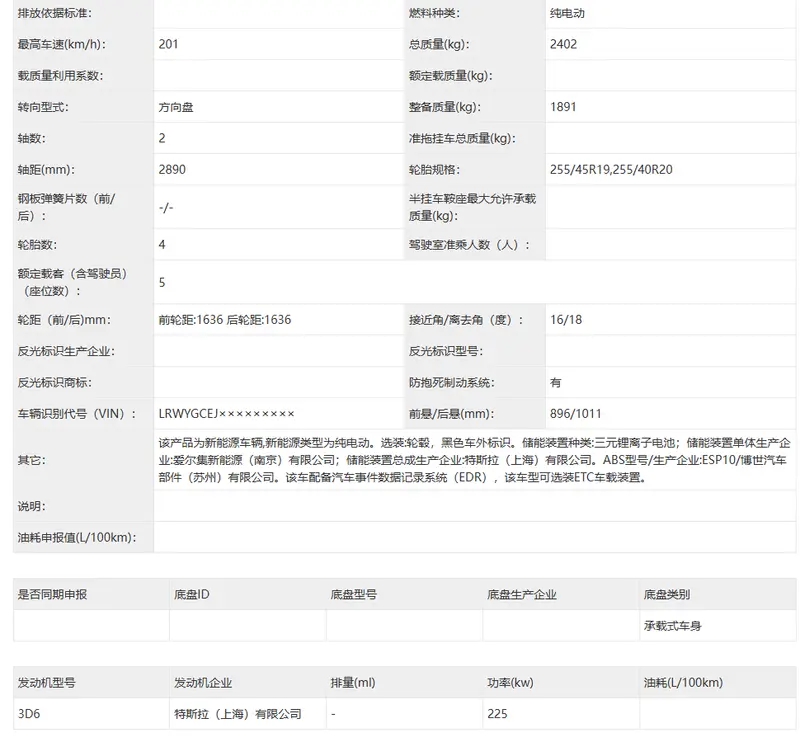
Task: Click the fuel type value 纯电动
Action: 567,14
